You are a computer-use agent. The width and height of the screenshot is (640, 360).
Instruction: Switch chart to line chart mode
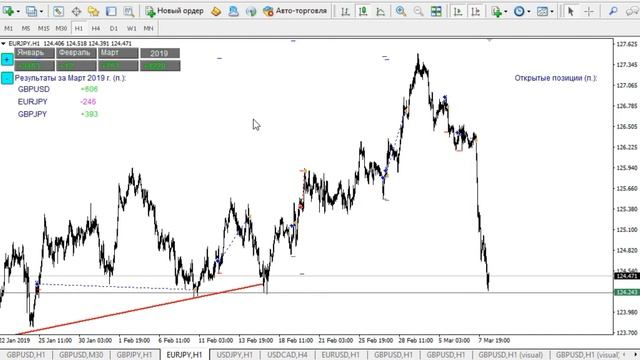coord(380,11)
